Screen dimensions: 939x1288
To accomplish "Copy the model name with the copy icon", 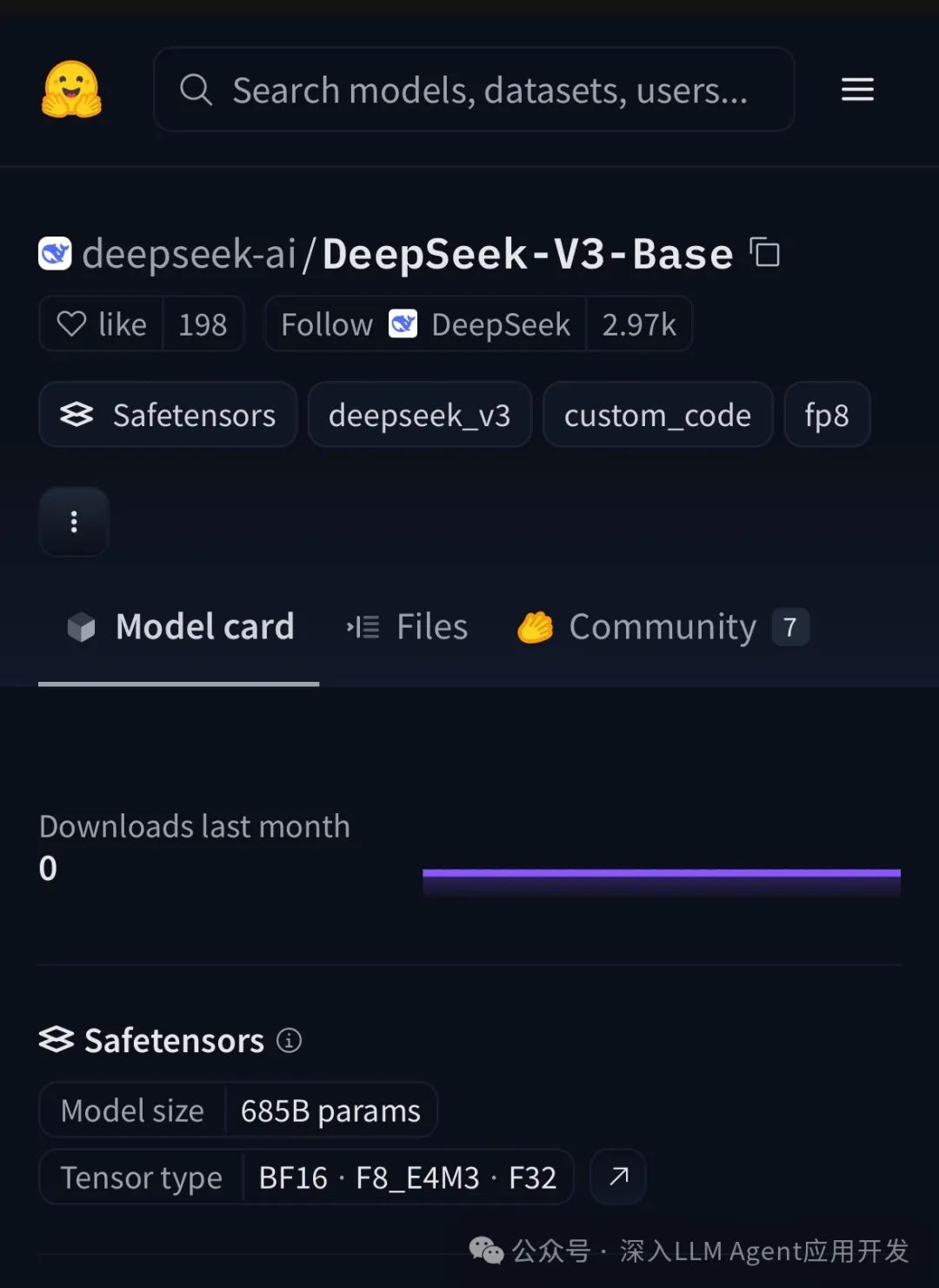I will pos(764,253).
